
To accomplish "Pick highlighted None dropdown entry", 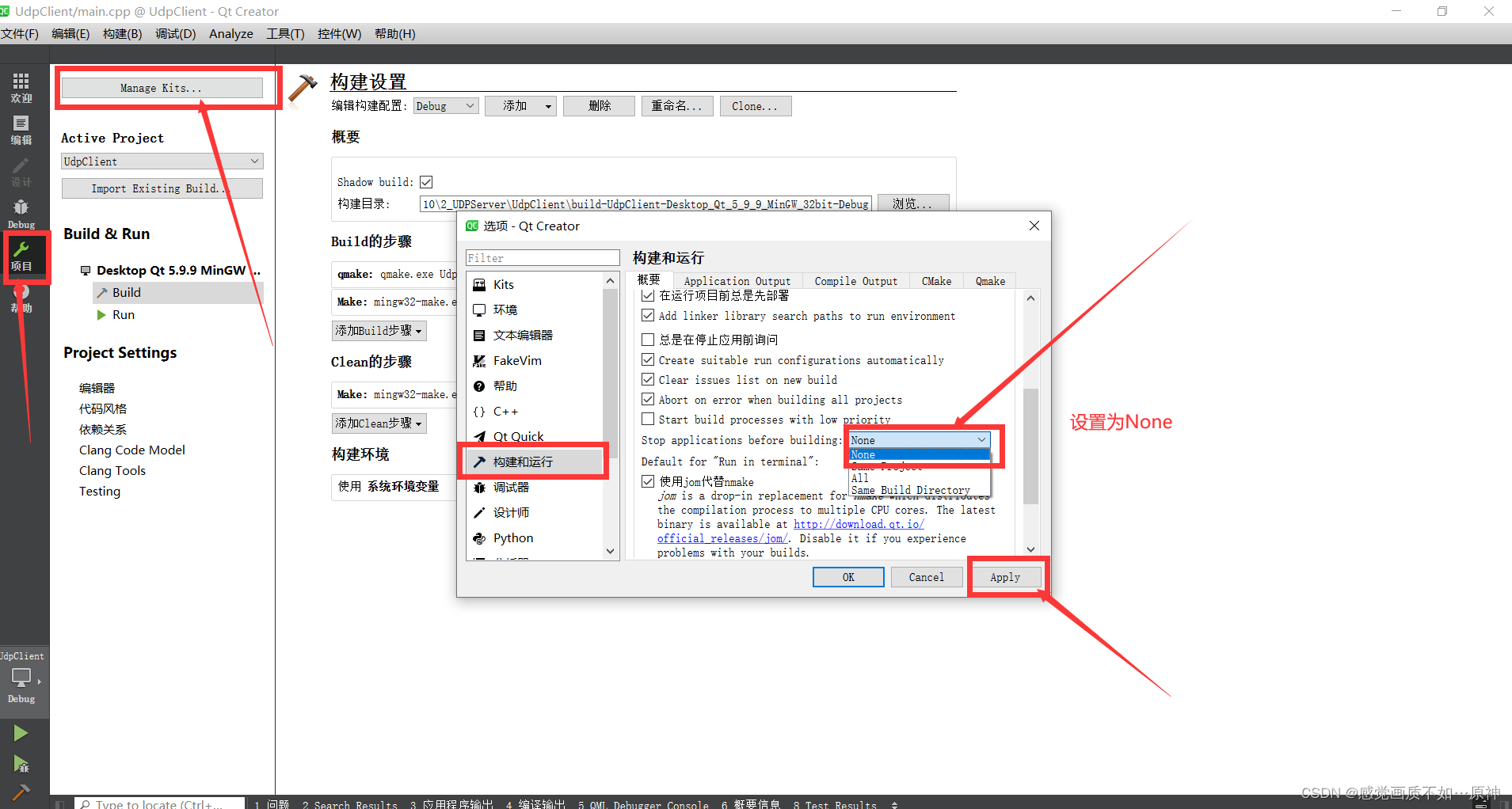I will 919,454.
